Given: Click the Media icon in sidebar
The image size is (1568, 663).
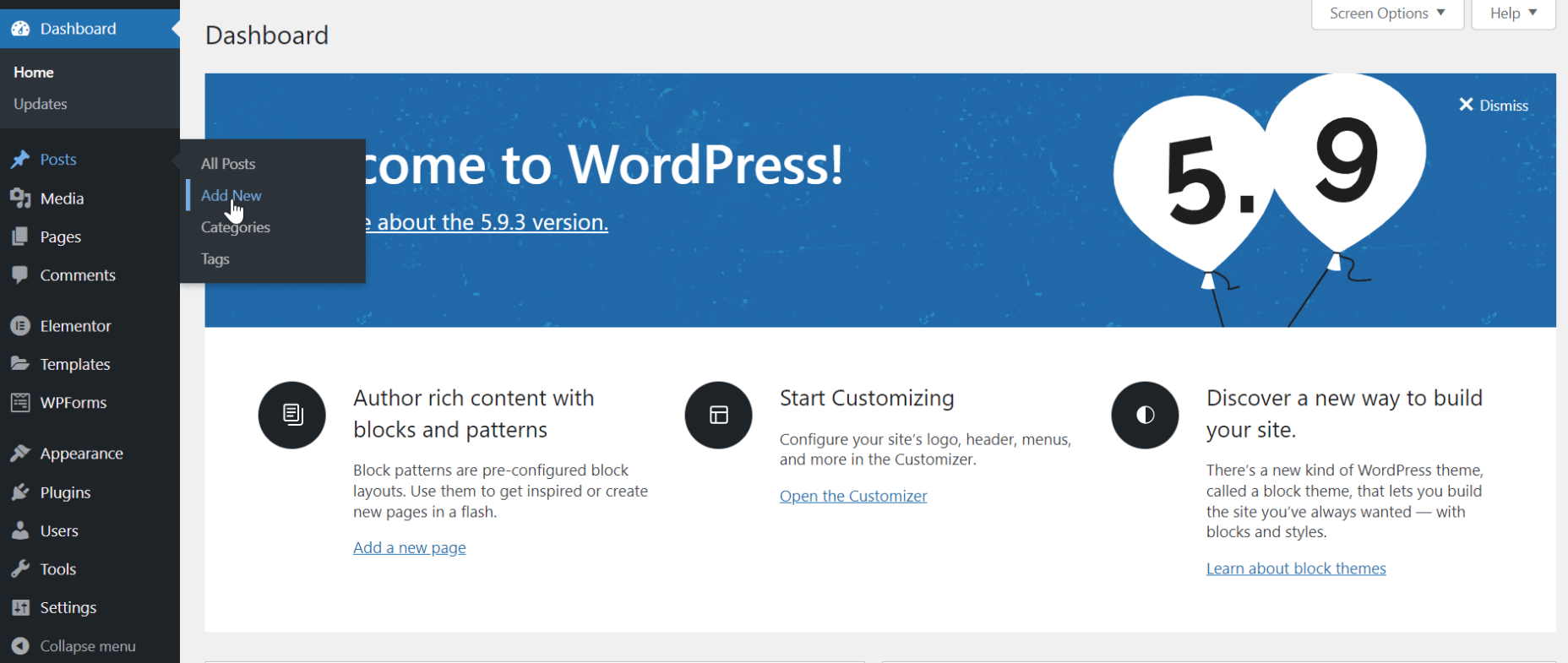Looking at the screenshot, I should (x=20, y=198).
